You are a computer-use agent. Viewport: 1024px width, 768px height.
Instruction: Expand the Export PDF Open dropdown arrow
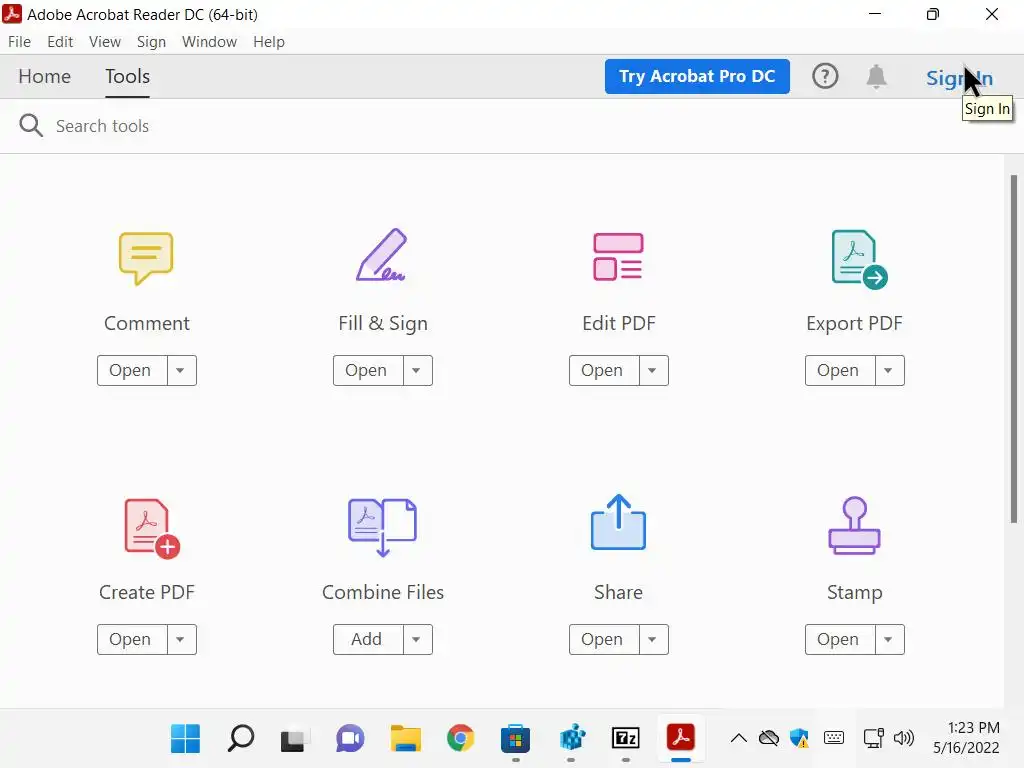[889, 370]
